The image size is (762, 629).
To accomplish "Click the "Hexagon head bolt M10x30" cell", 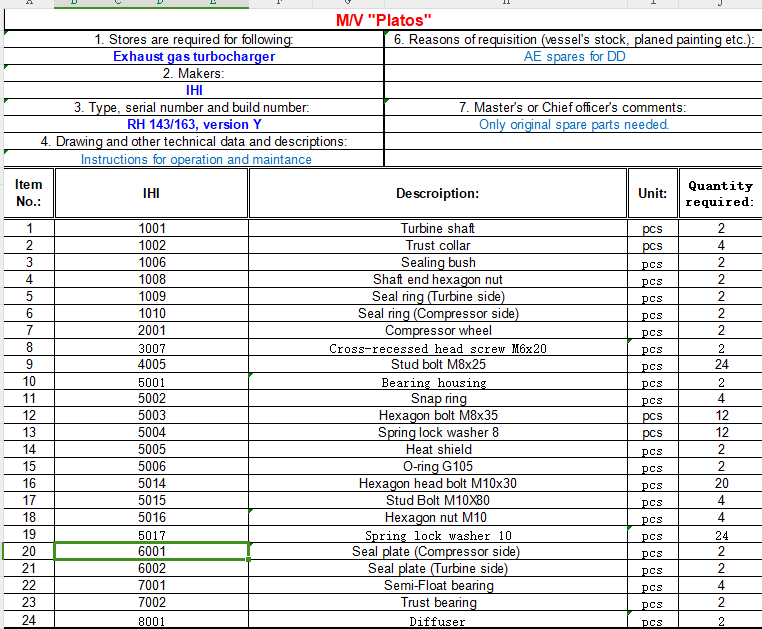I will (x=437, y=484).
